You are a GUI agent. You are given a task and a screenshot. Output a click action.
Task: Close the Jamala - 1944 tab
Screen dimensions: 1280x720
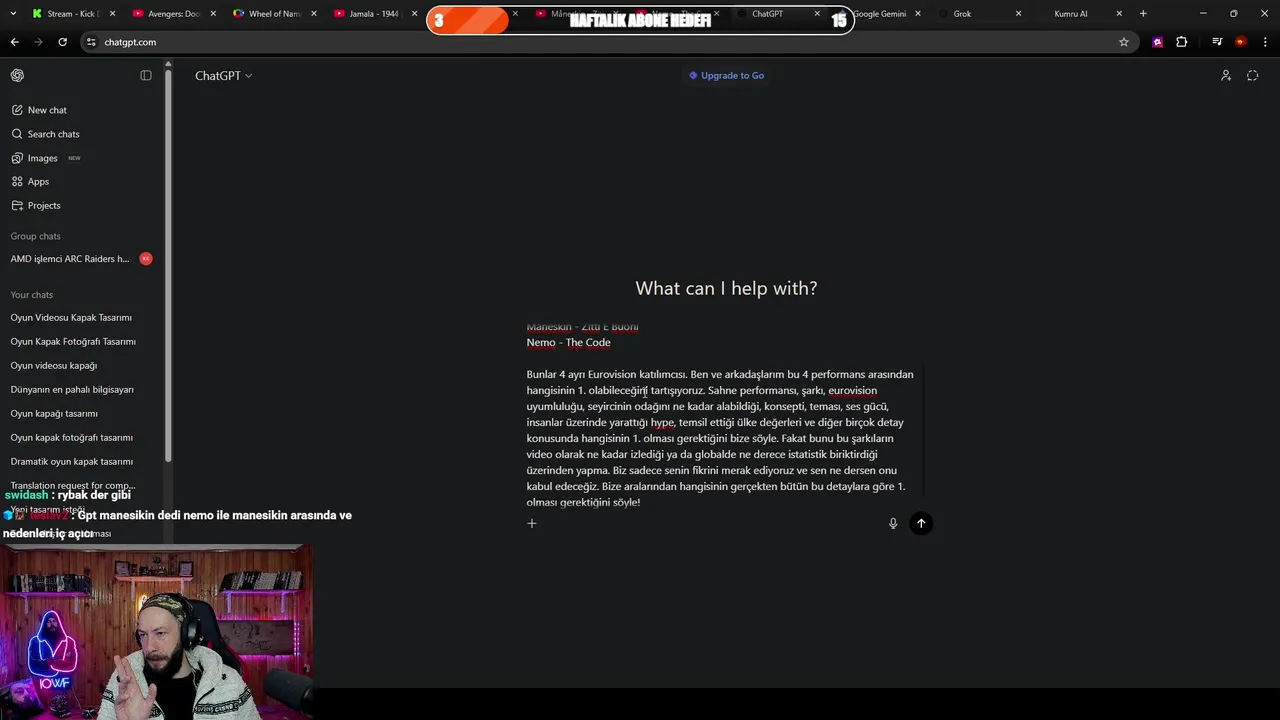tap(414, 14)
